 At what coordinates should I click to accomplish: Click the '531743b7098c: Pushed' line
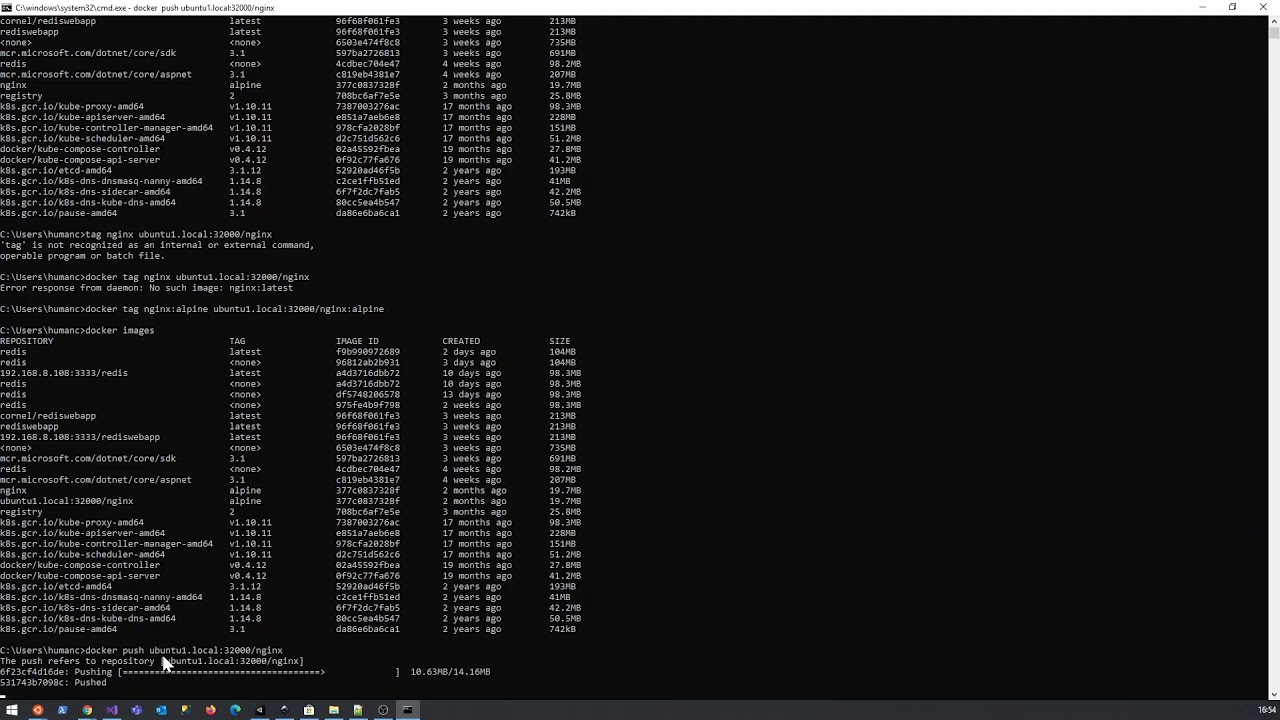pyautogui.click(x=53, y=683)
